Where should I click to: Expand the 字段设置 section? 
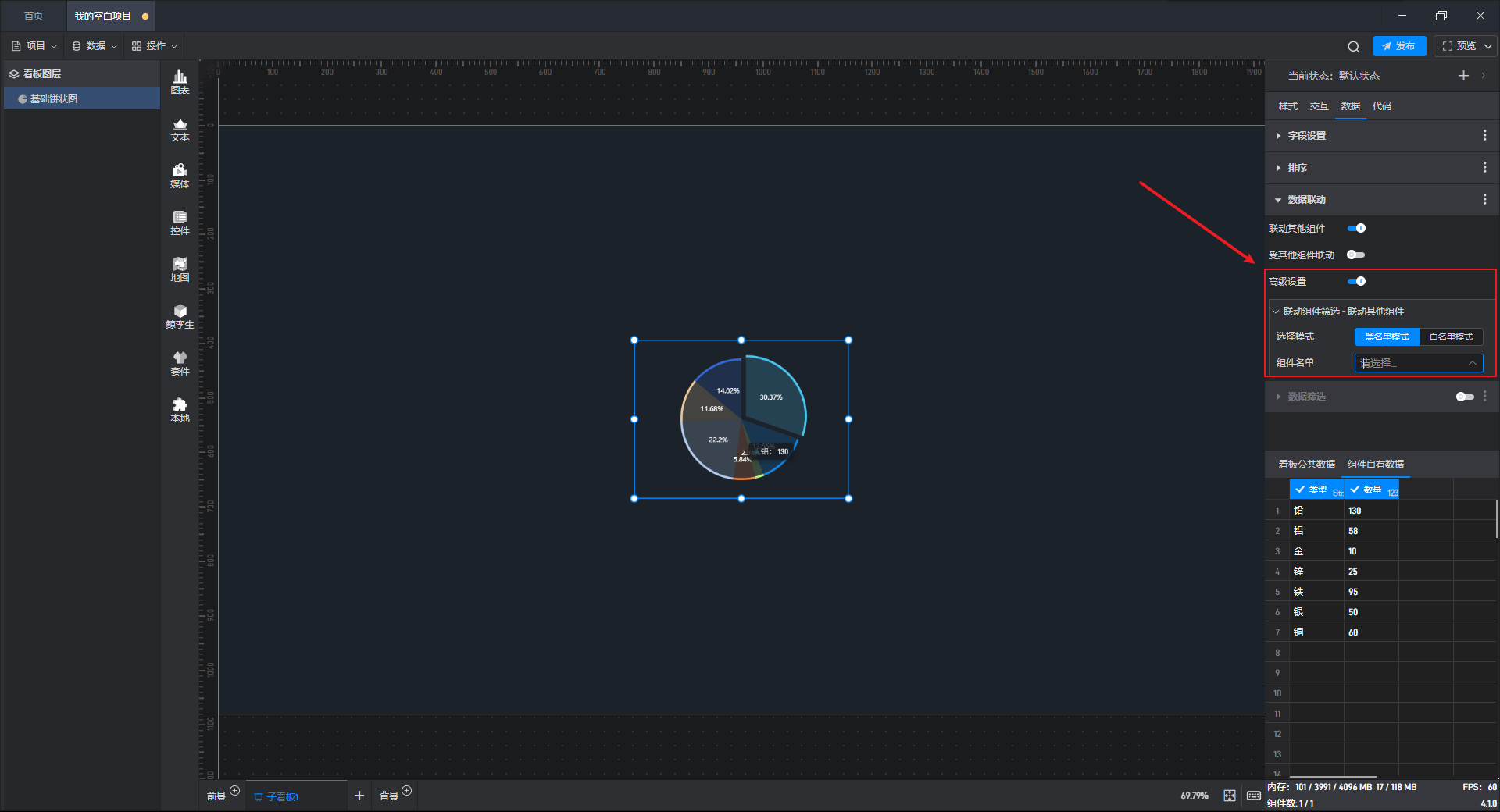(x=1306, y=136)
